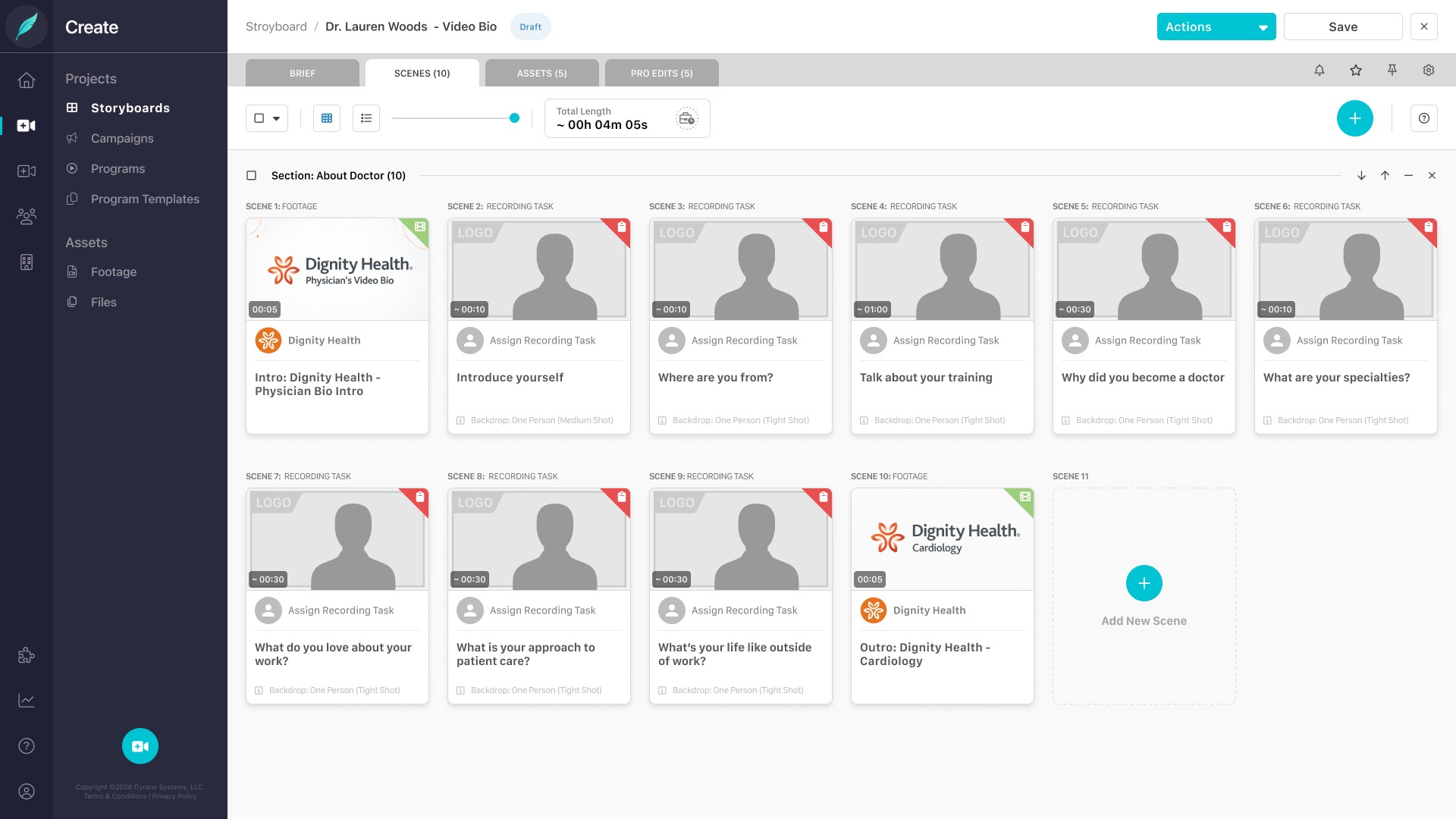Move About Doctor section up arrow
1456x819 pixels.
coord(1385,176)
